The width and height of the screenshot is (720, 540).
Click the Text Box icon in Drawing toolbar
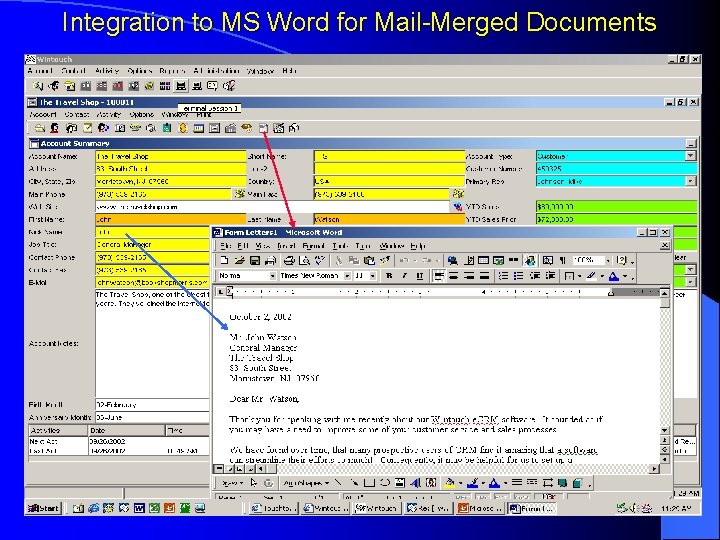point(400,483)
